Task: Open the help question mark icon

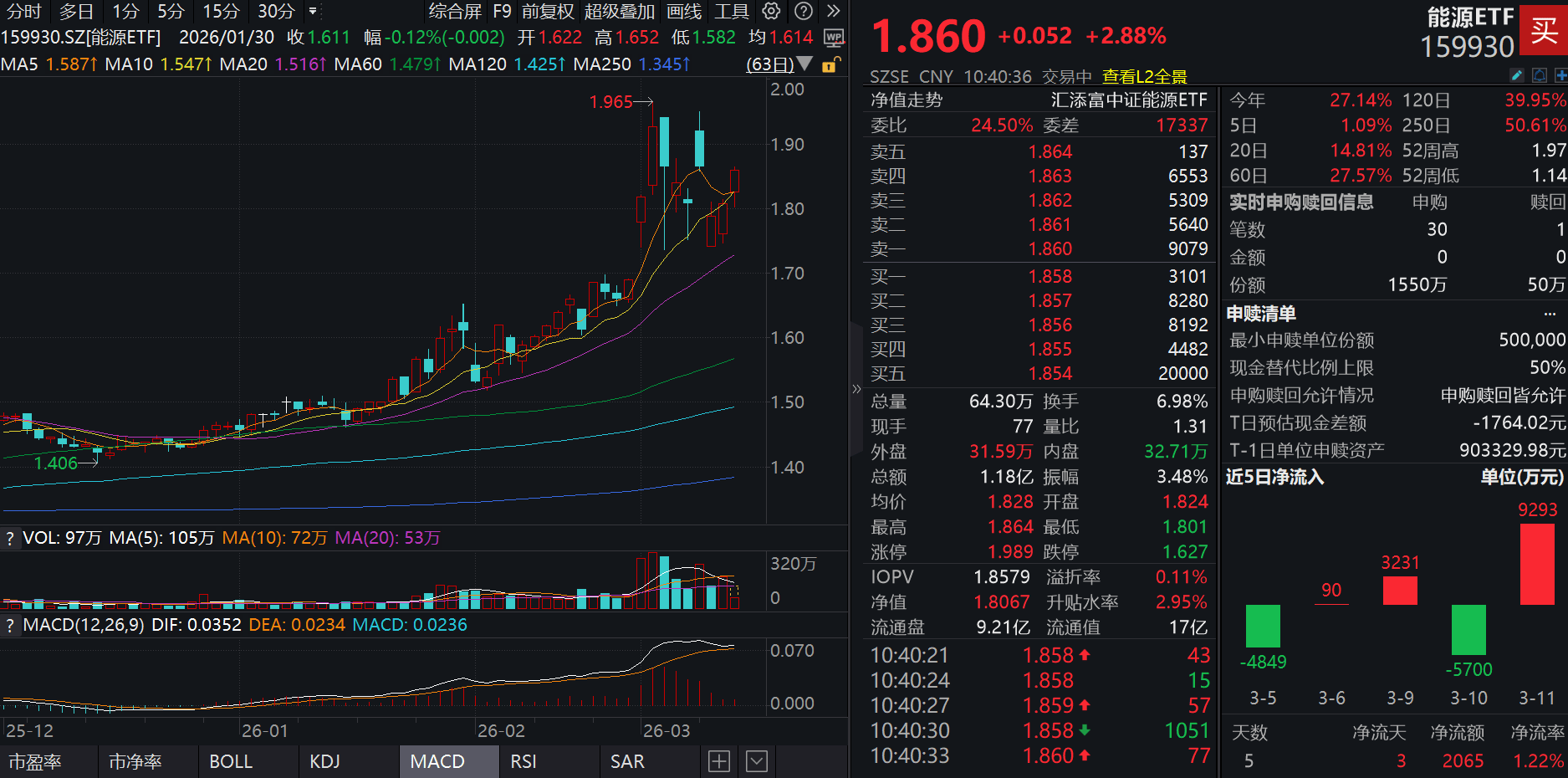Action: 804,11
